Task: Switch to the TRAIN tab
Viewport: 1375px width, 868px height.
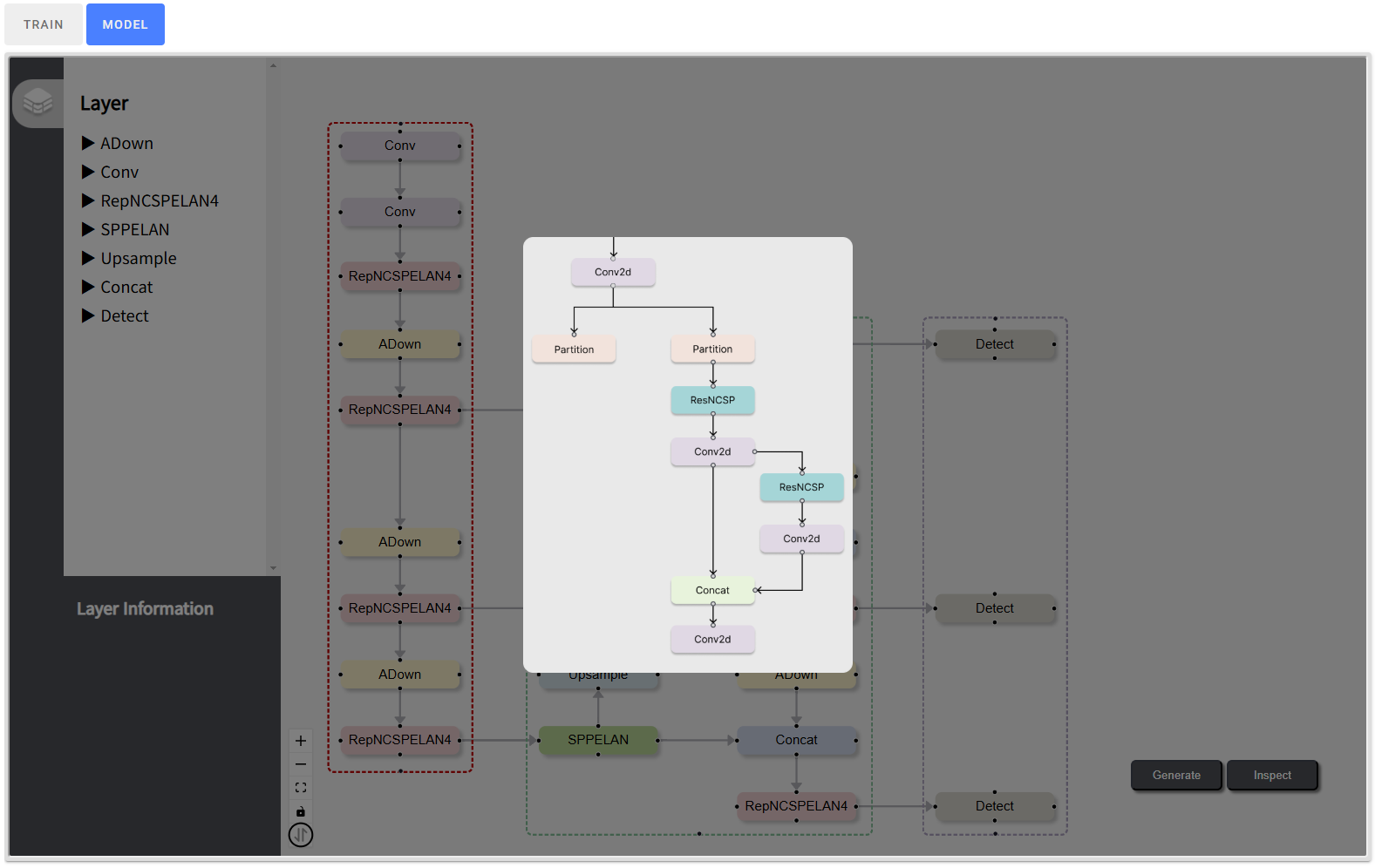Action: pos(44,24)
